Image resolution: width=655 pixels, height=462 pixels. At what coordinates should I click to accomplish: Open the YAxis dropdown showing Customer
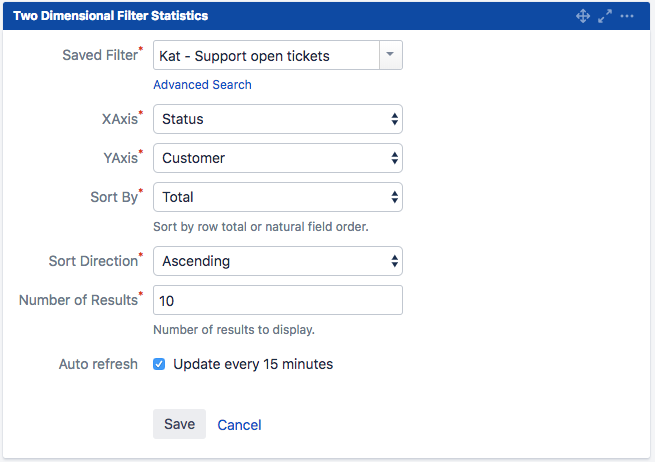278,158
